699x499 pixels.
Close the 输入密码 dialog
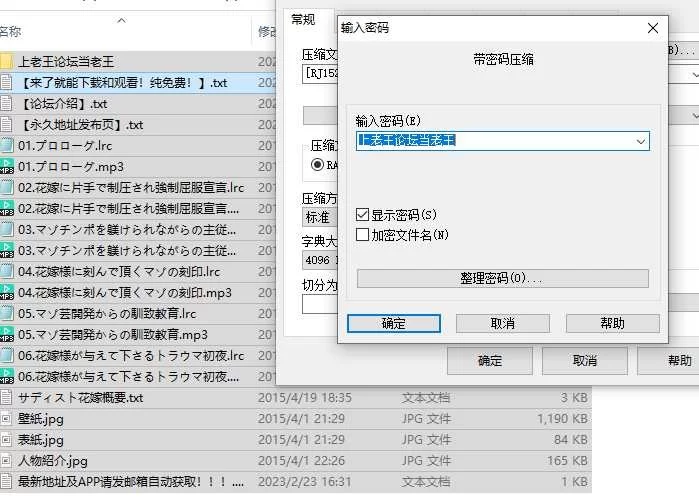point(653,28)
